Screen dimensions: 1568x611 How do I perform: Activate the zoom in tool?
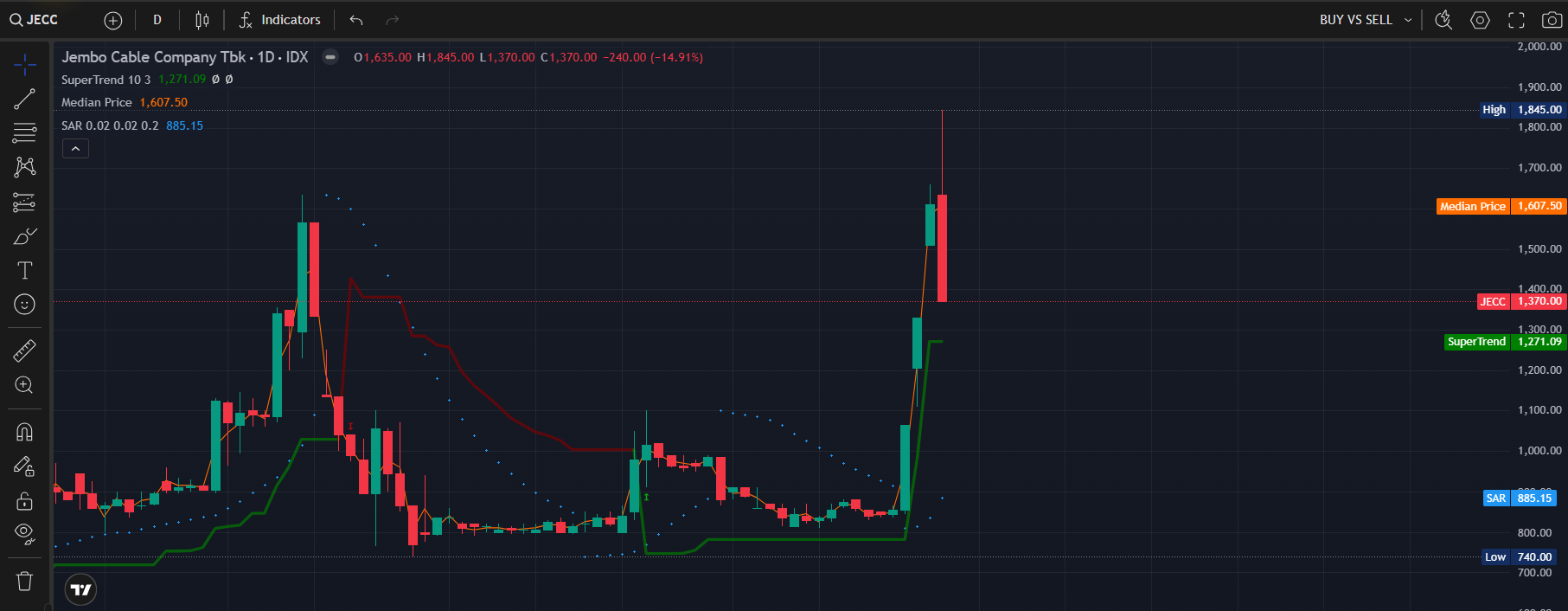pyautogui.click(x=24, y=385)
